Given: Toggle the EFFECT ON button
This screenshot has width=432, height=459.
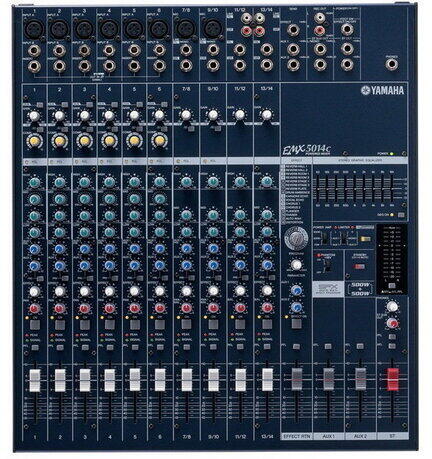Looking at the screenshot, I should pyautogui.click(x=296, y=323).
